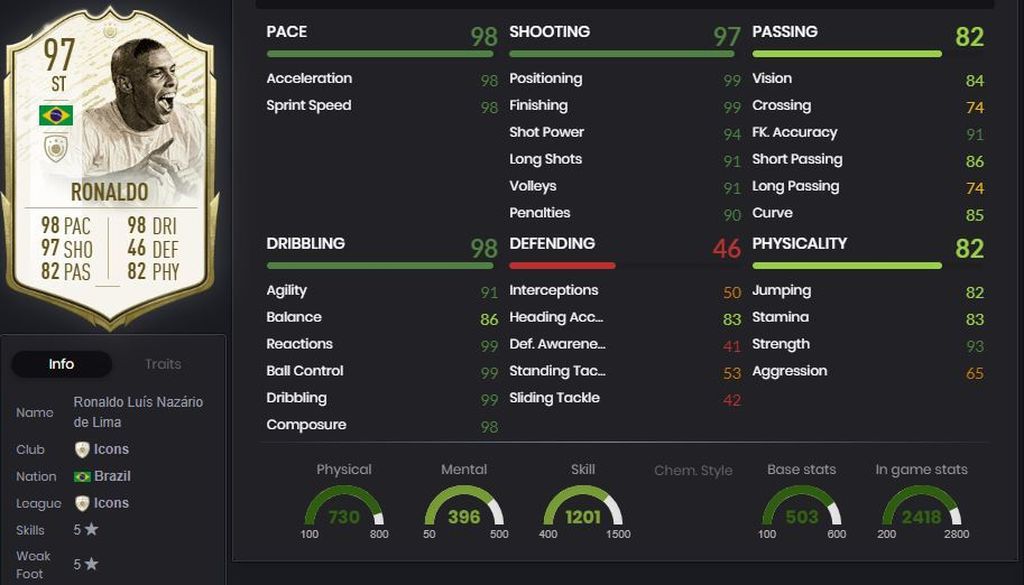
Task: Select the Info tab
Action: click(x=61, y=364)
